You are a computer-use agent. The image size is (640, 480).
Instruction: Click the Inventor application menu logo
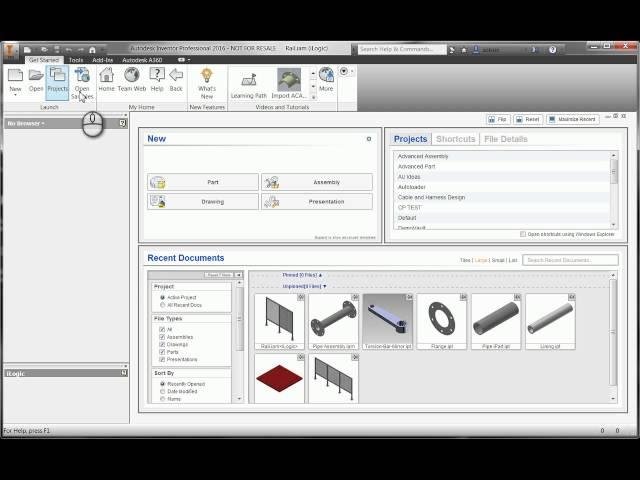click(10, 51)
